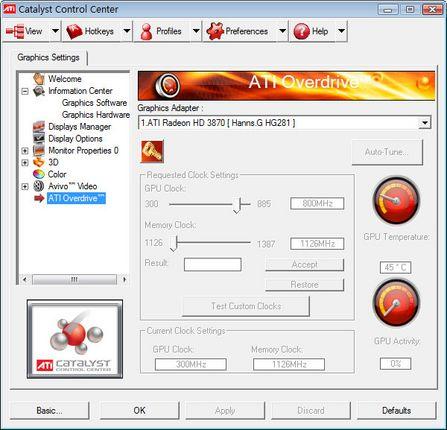447x430 pixels.
Task: Click the Monitor Properties 0 icon
Action: (39, 150)
